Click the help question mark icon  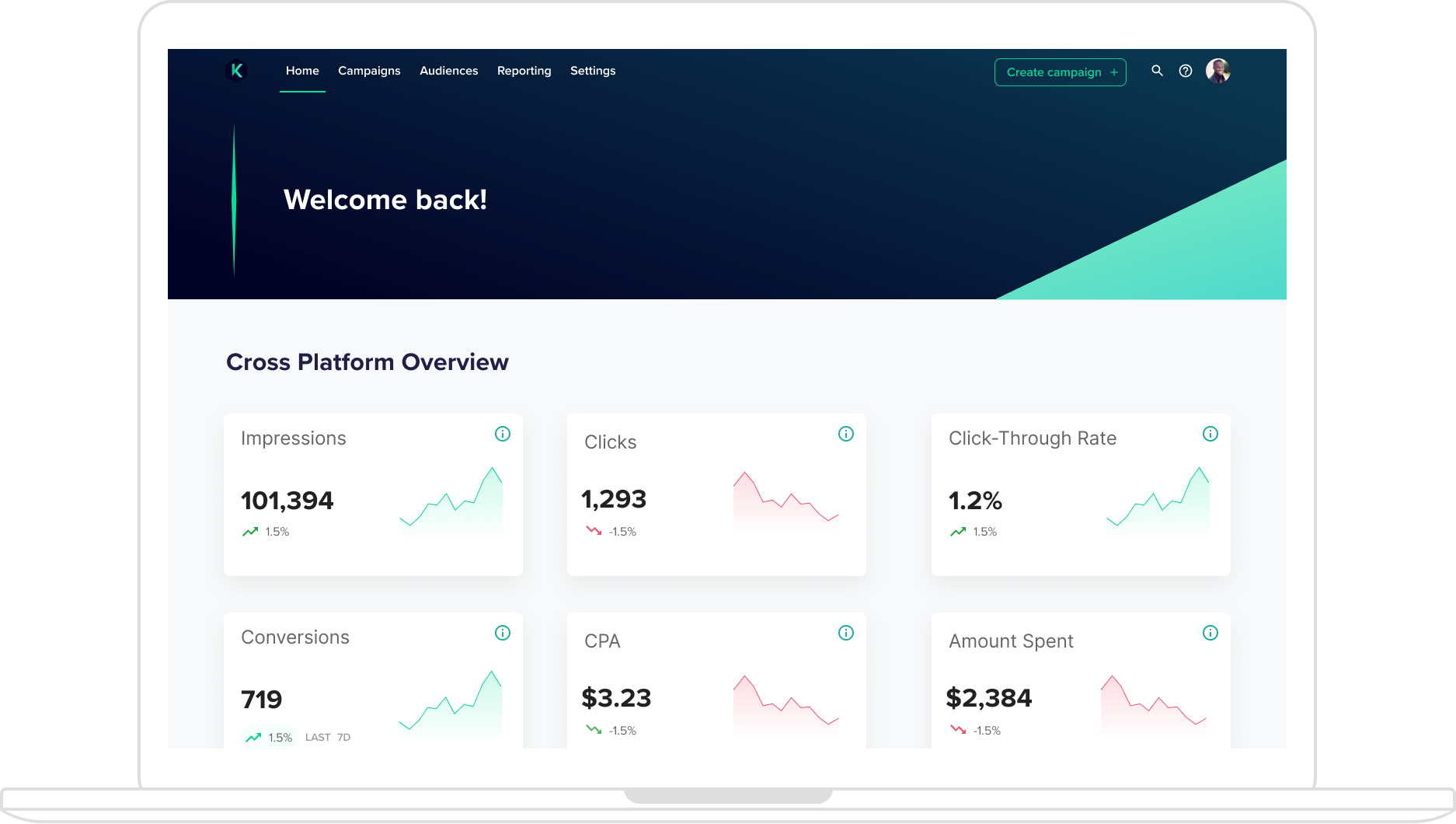point(1186,71)
